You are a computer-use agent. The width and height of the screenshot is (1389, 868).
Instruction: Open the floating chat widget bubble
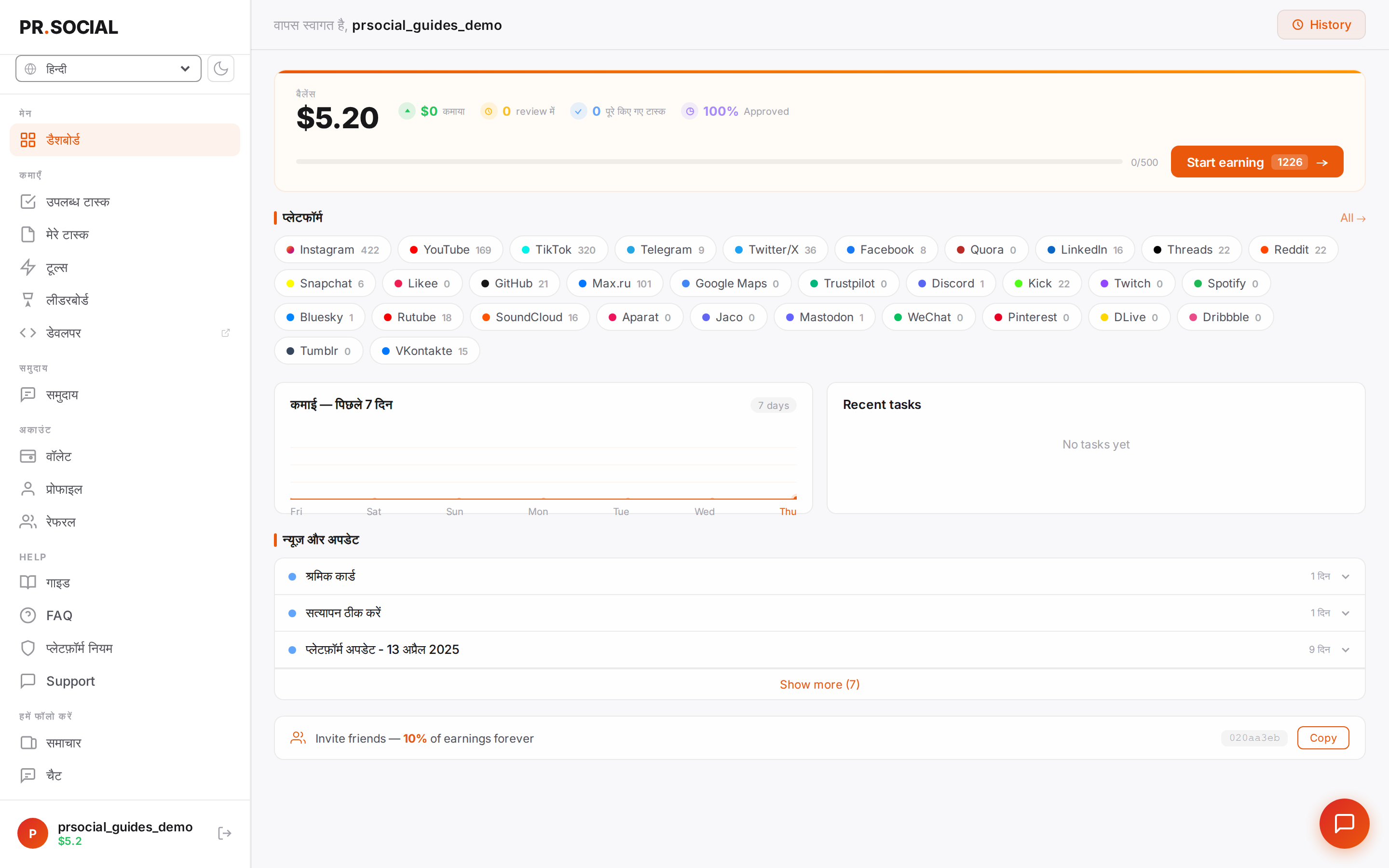click(x=1344, y=823)
